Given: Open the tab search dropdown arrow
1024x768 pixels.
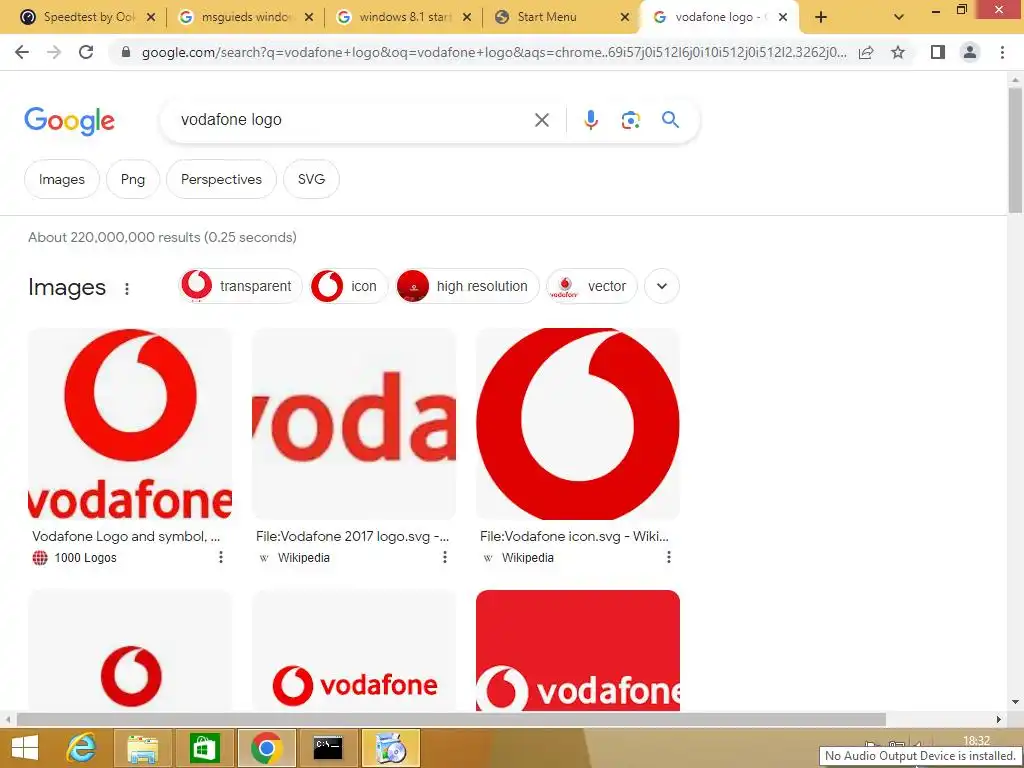Looking at the screenshot, I should coord(899,18).
